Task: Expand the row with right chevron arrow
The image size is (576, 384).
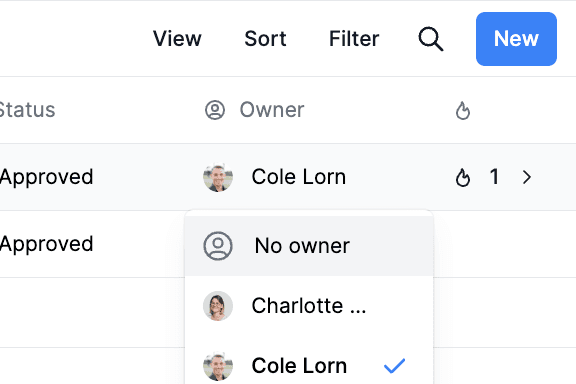Action: click(x=527, y=177)
